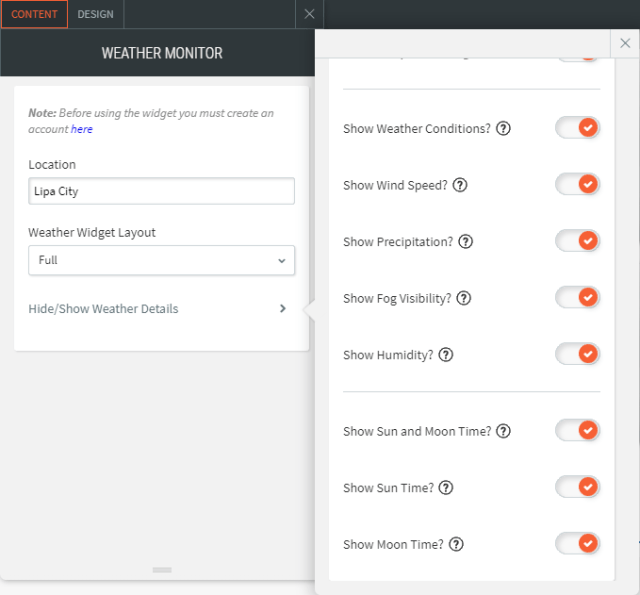
Task: Expand Hide/Show Weather Details section
Action: (x=158, y=309)
